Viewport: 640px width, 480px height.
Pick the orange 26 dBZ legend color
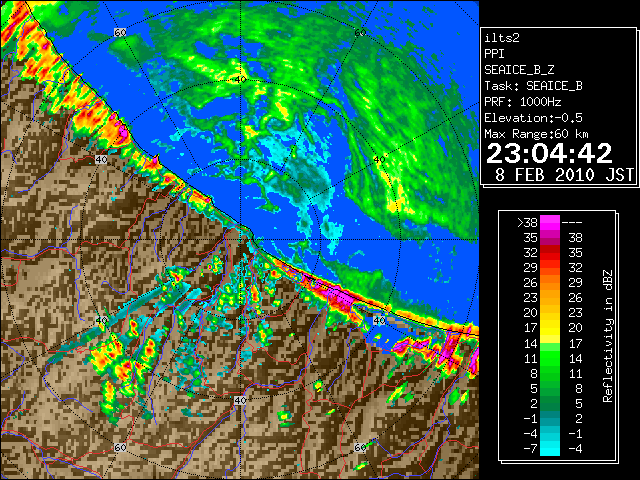[550, 283]
